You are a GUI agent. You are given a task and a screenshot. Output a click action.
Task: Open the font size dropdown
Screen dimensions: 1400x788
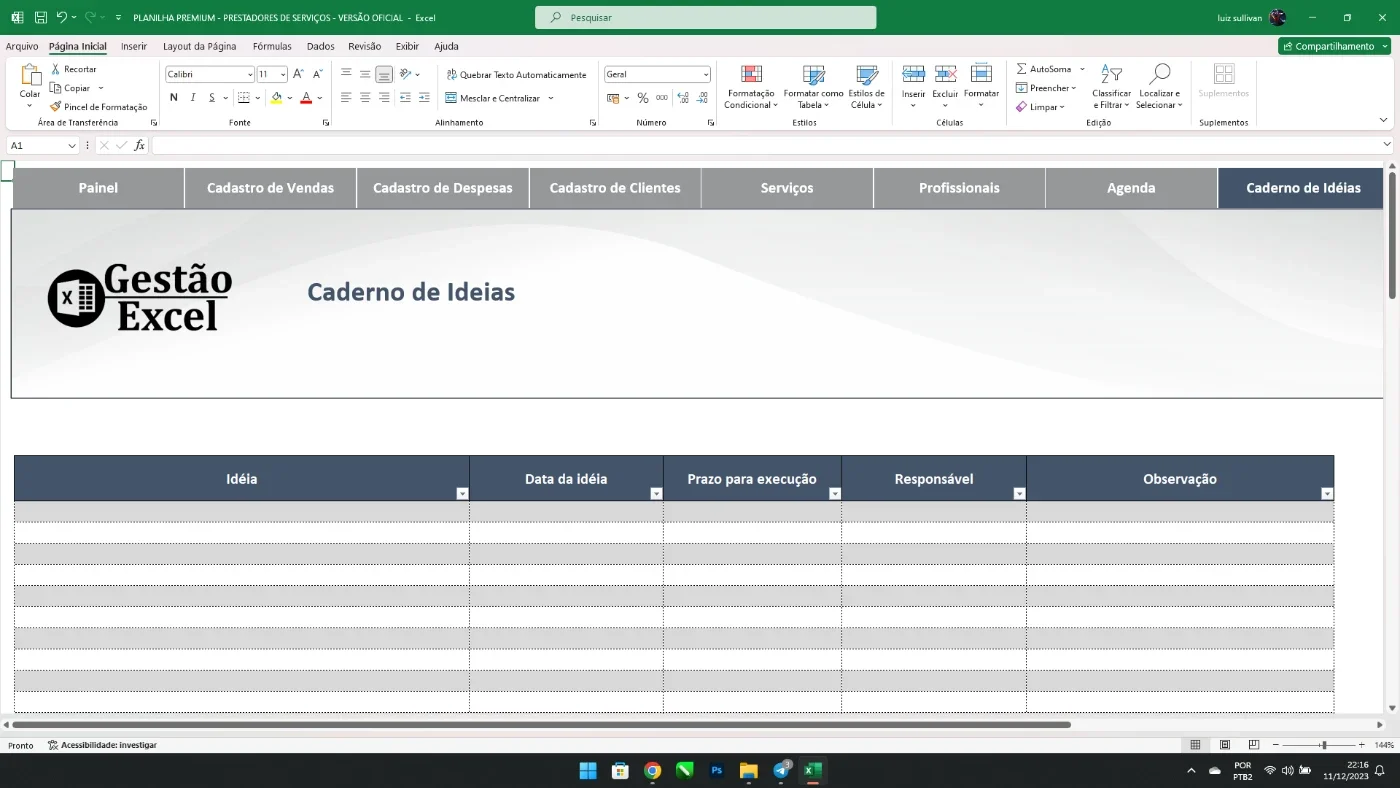283,75
